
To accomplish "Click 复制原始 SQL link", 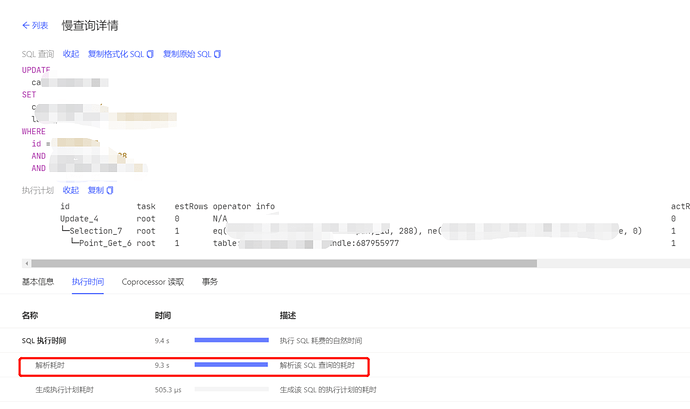I will click(x=187, y=54).
